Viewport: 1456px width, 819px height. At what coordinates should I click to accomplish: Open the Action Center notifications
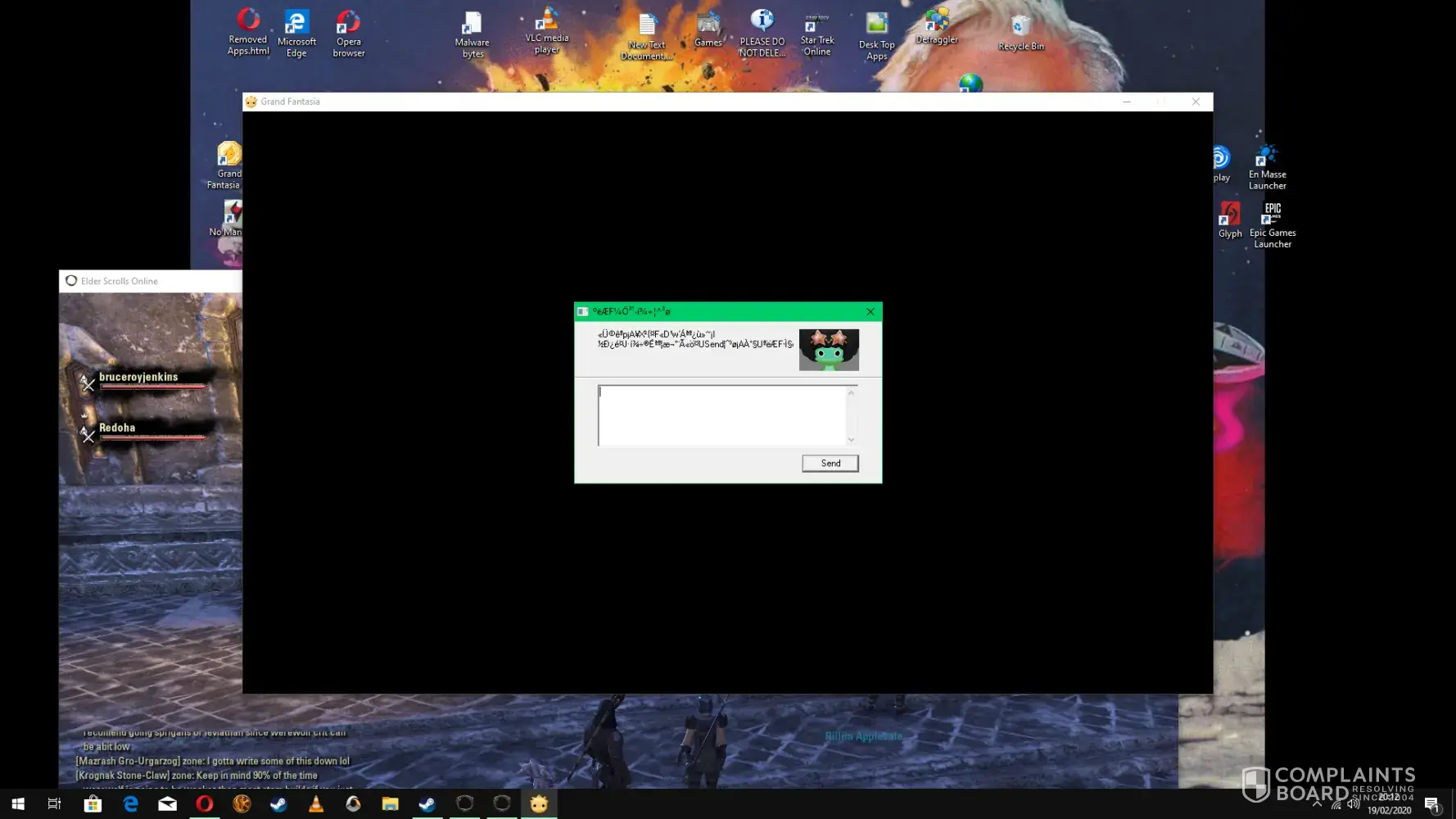[1431, 804]
